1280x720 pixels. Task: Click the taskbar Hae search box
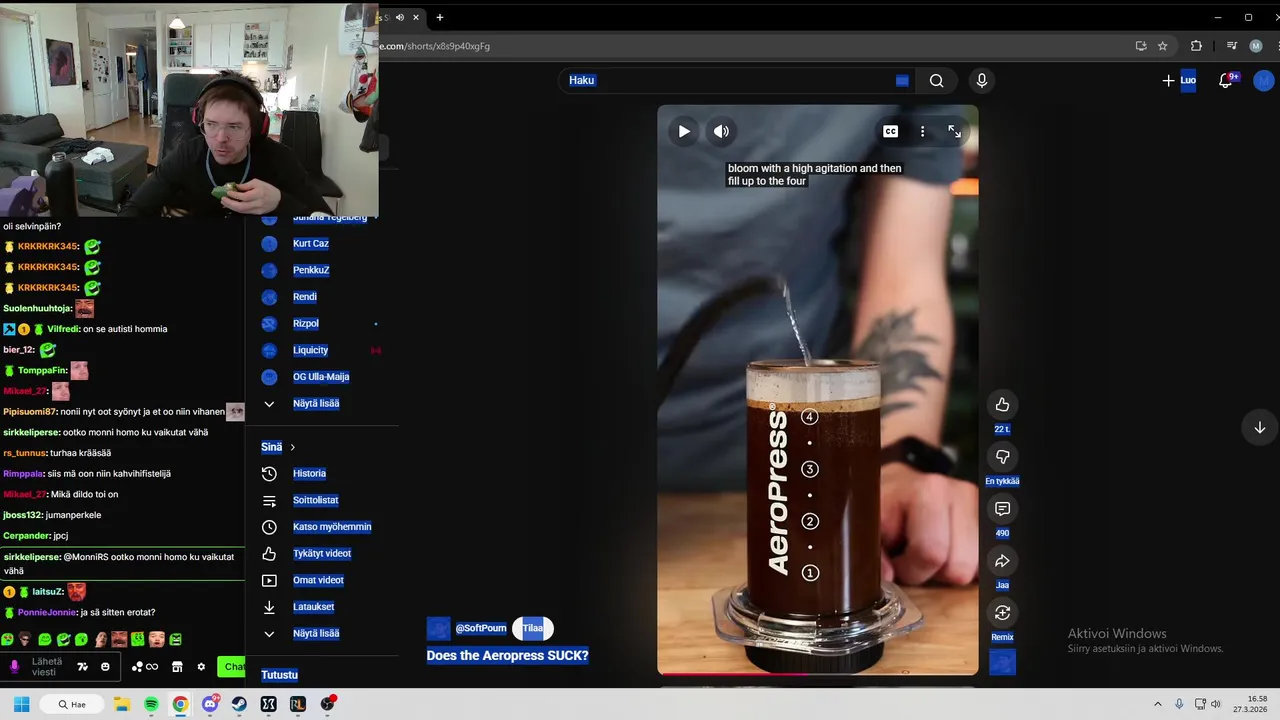coord(72,704)
